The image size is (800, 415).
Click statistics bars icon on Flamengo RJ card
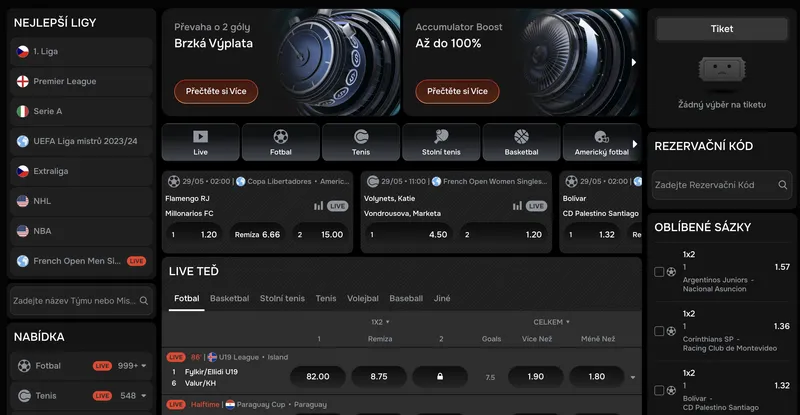point(319,206)
